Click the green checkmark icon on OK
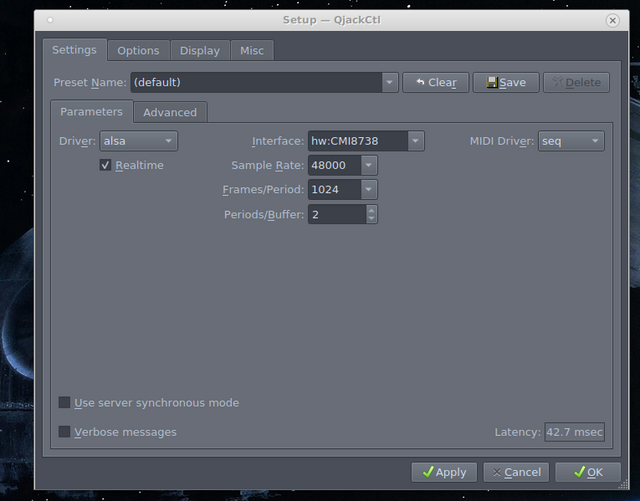The width and height of the screenshot is (640, 501). (x=579, y=472)
